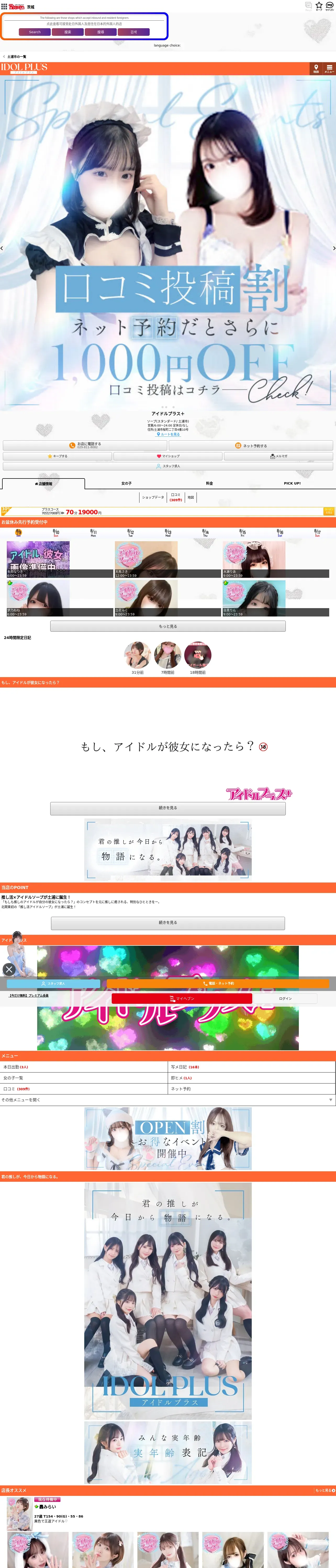The image size is (336, 1568).
Task: Open the girl thumbnail with 画像準備中
Action: [38, 560]
